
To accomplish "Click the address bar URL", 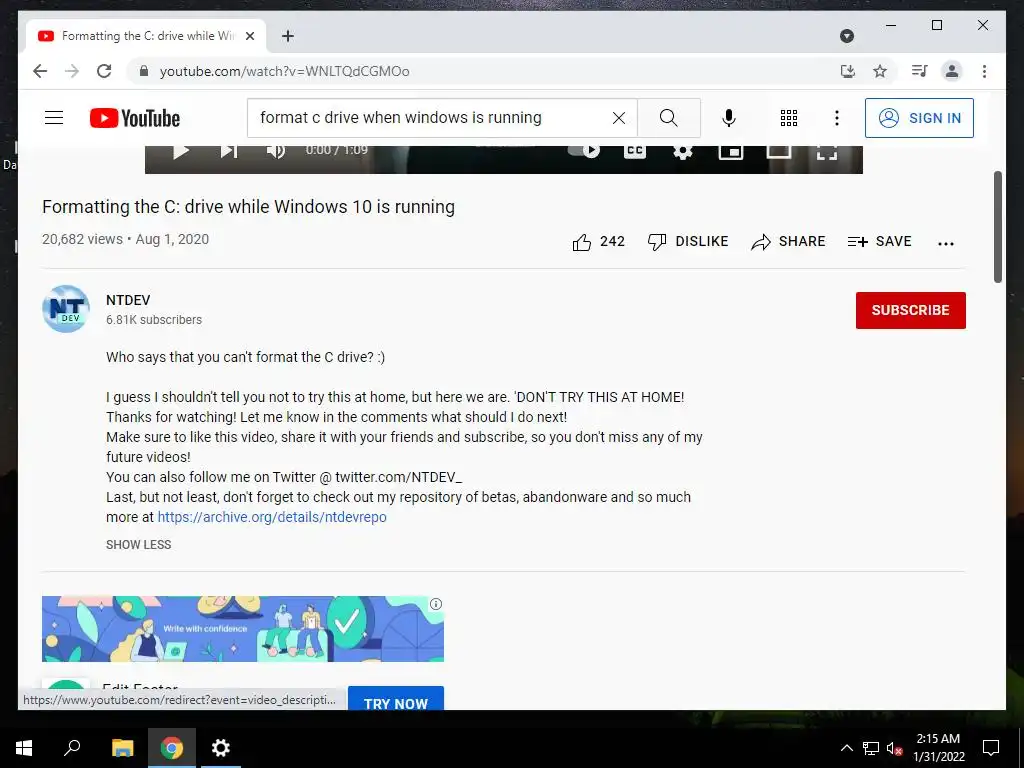I will [284, 71].
